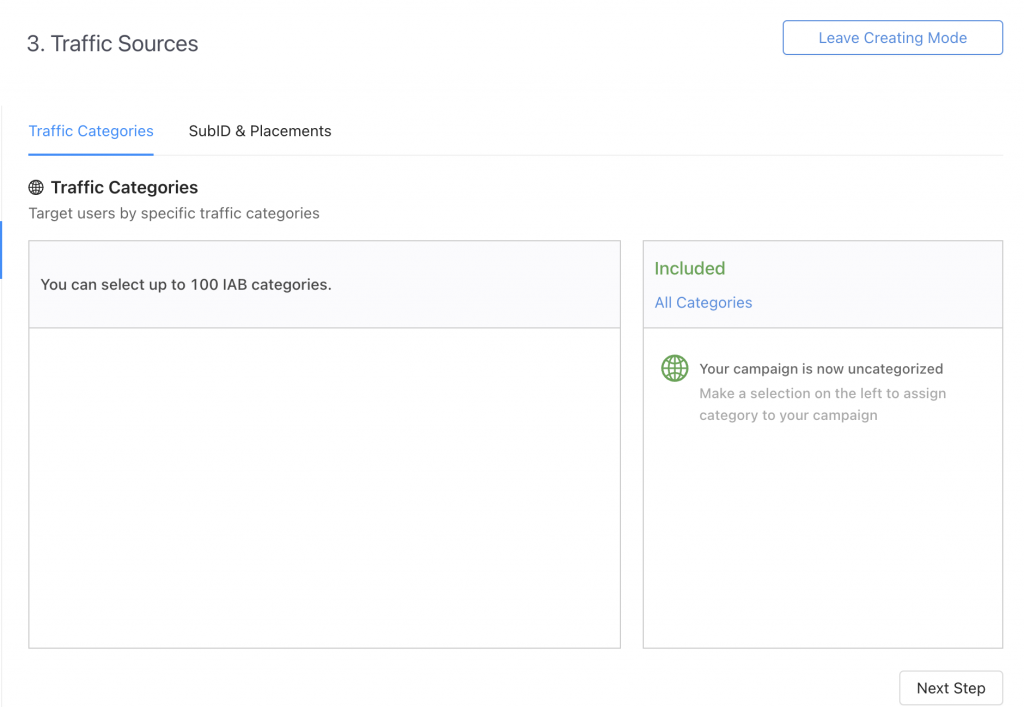
Task: Click the word "uncategorized" in the Included panel
Action: pyautogui.click(x=895, y=369)
